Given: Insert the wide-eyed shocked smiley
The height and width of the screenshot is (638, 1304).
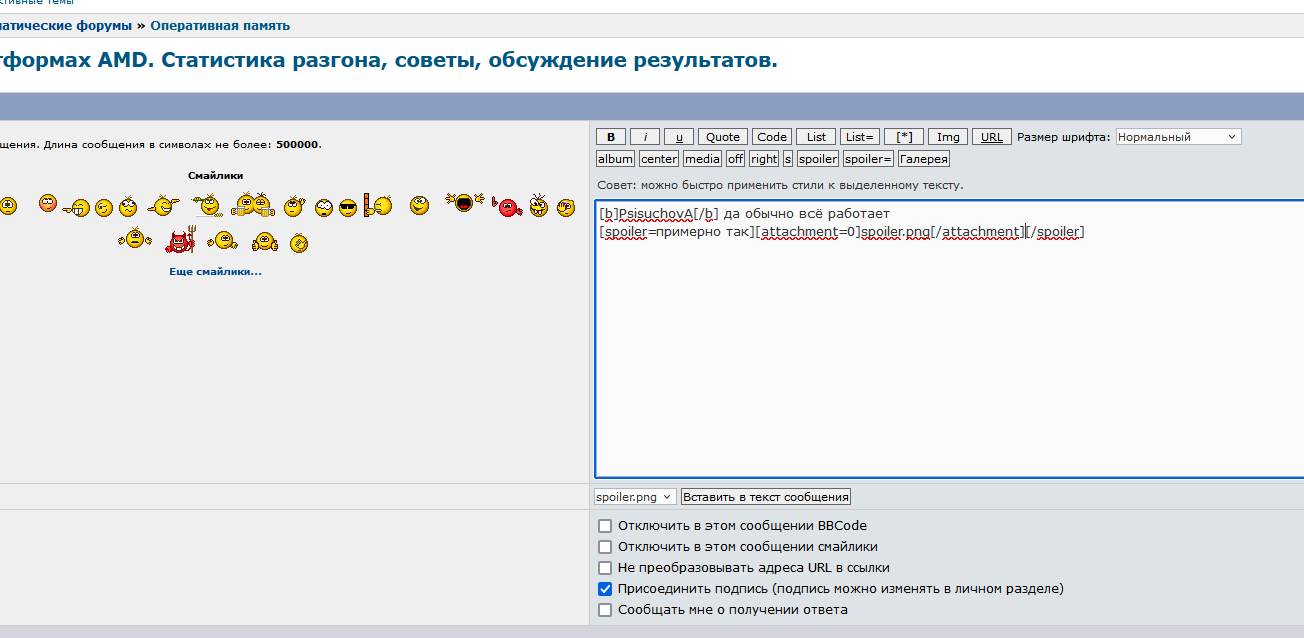Looking at the screenshot, I should tap(323, 208).
